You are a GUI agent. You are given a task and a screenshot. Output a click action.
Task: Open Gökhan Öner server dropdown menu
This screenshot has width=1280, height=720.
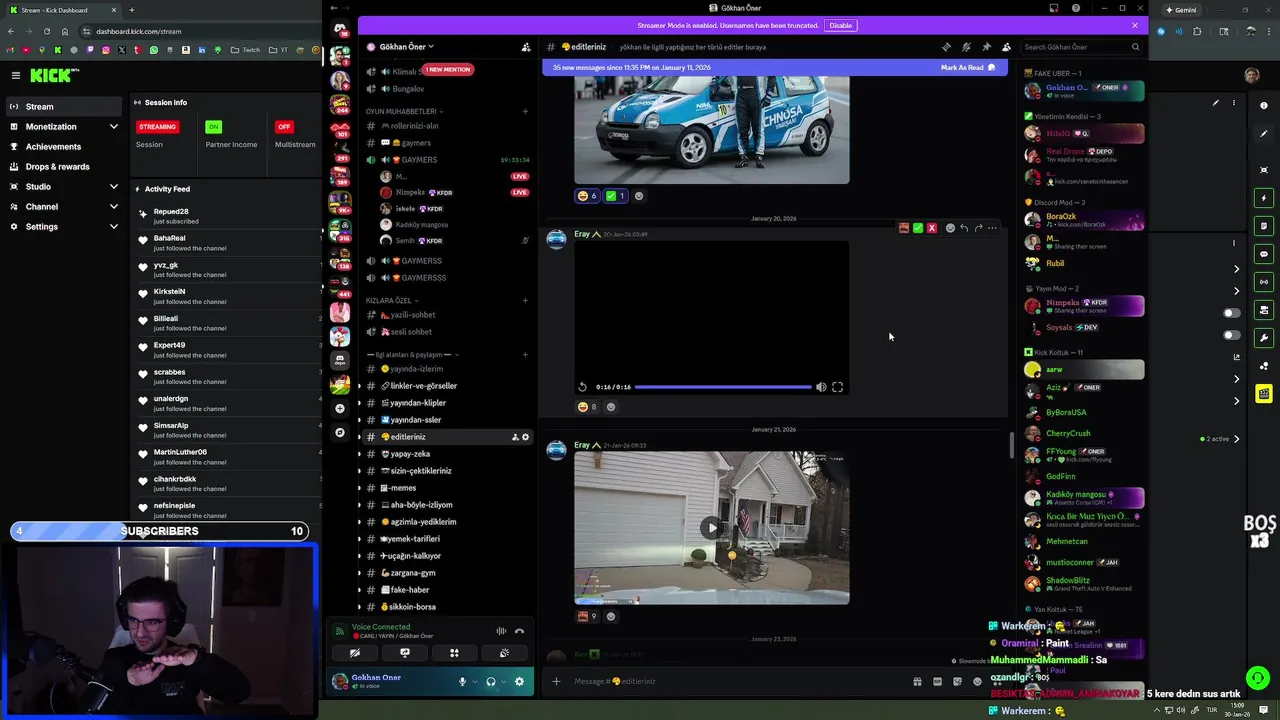point(406,47)
